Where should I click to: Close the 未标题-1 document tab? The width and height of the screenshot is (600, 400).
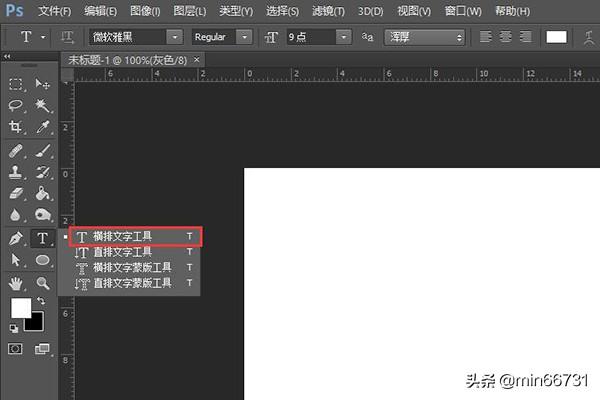tap(196, 60)
